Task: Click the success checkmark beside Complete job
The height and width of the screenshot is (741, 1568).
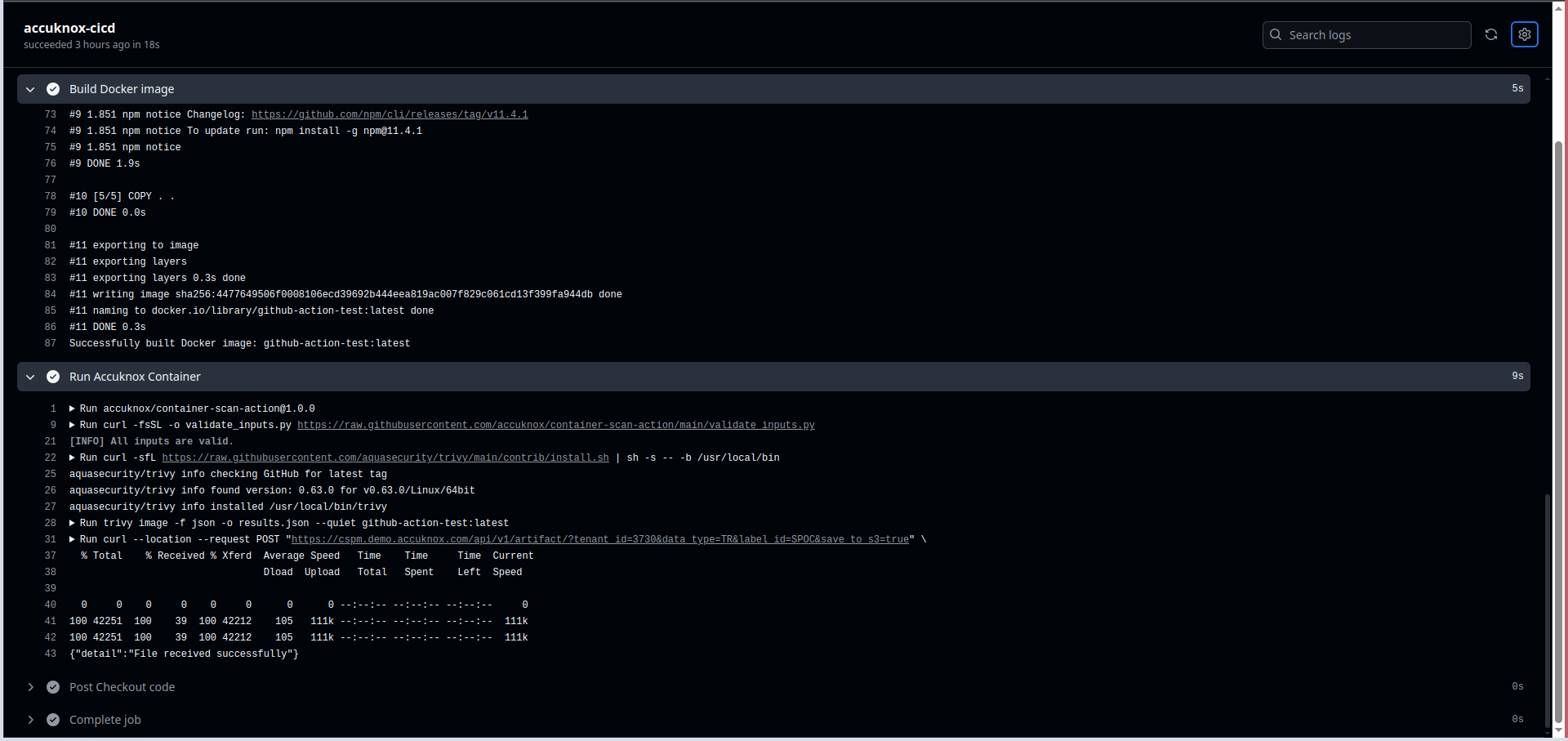Action: [x=53, y=720]
